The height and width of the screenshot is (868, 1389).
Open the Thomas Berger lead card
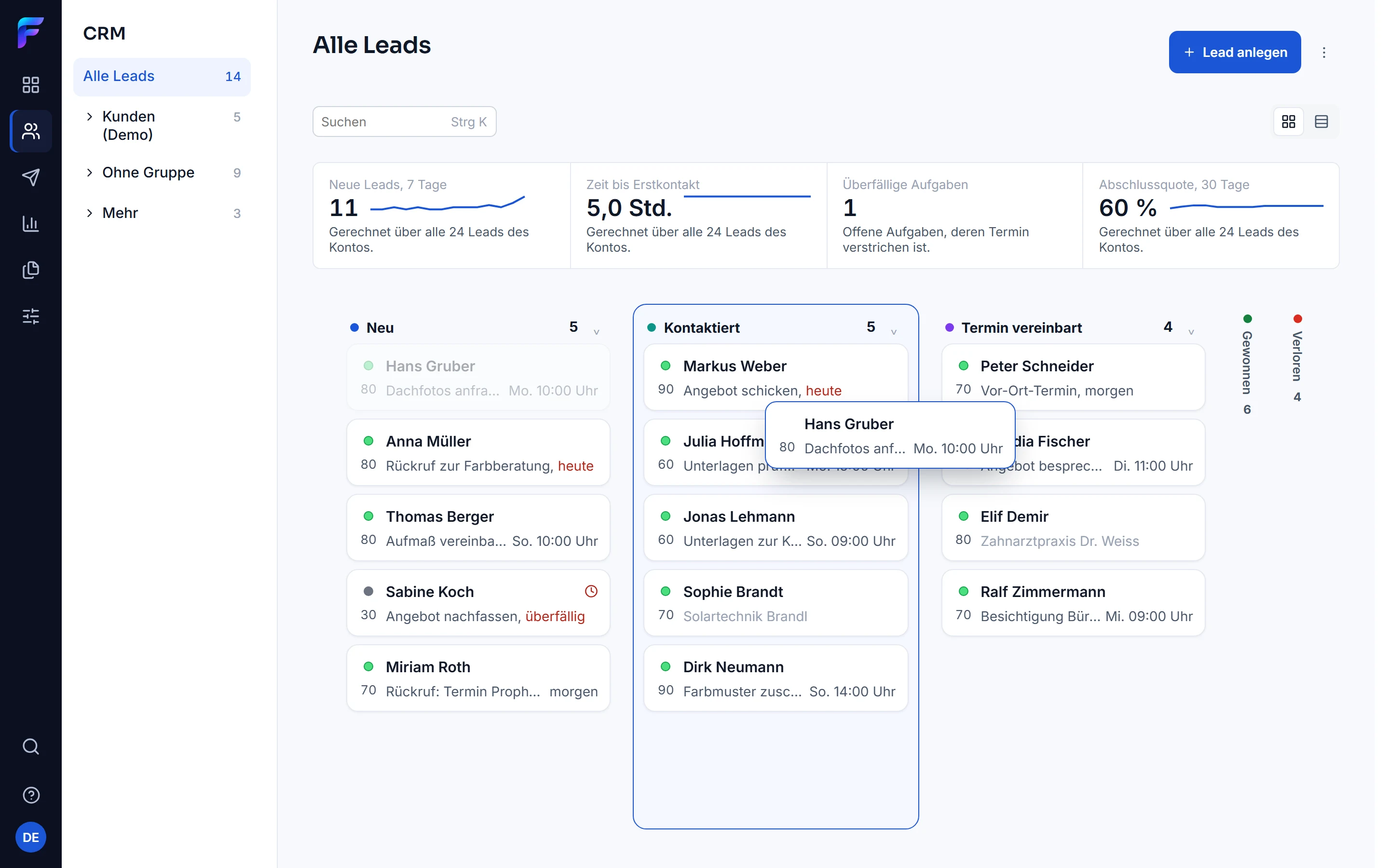pyautogui.click(x=478, y=528)
